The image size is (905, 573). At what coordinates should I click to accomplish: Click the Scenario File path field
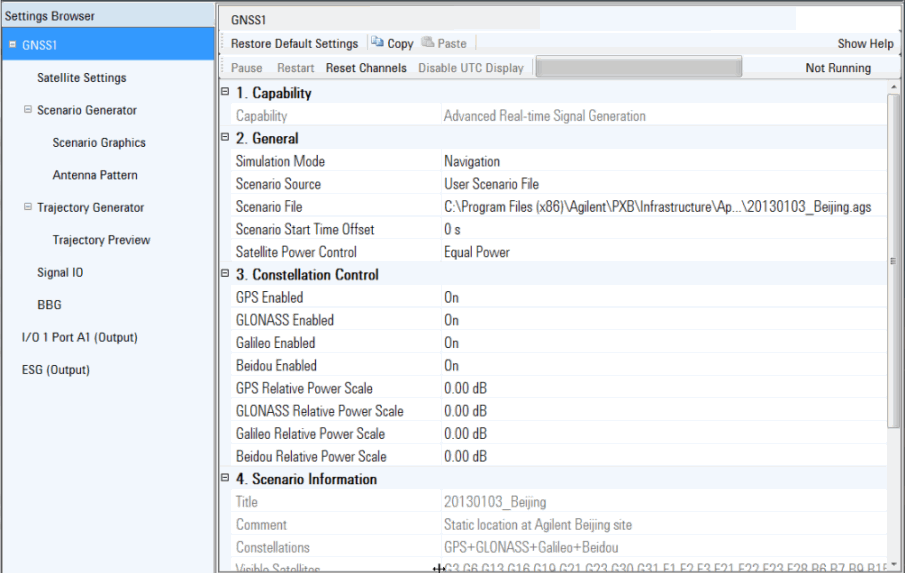[650, 207]
